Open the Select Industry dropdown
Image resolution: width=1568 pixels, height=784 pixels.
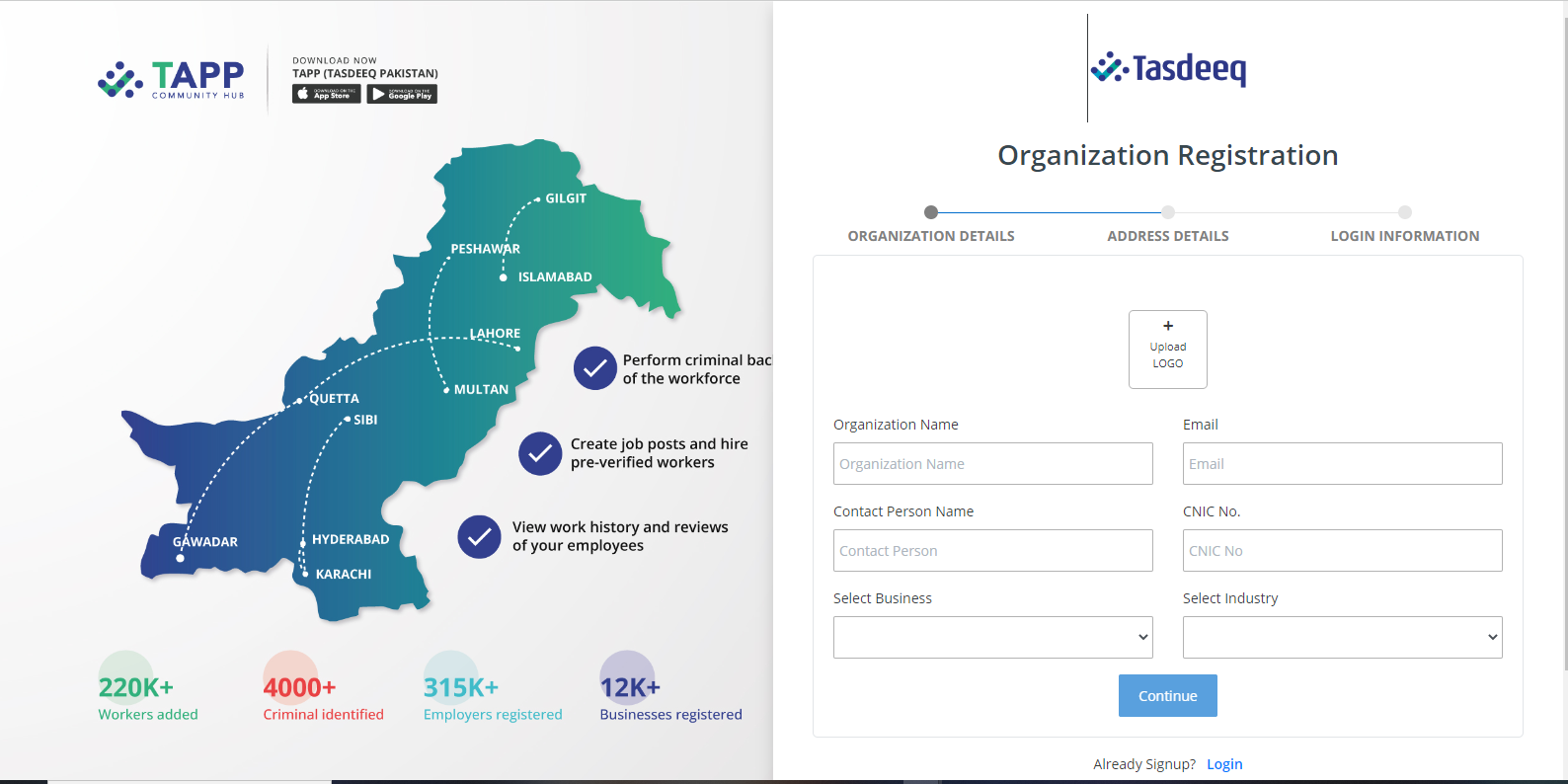(x=1343, y=638)
